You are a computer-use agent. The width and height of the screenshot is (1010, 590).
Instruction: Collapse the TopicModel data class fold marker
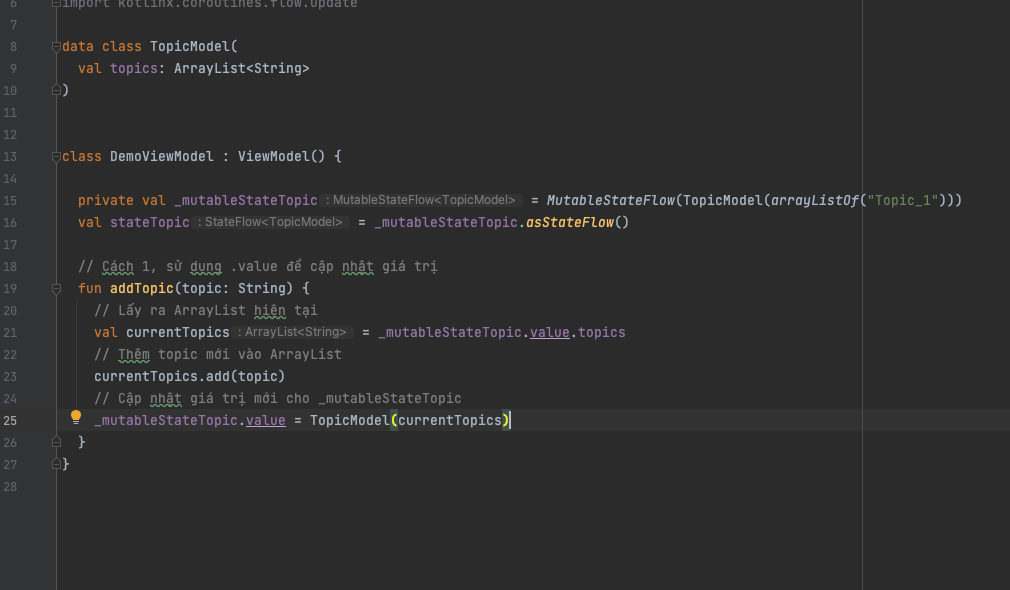click(57, 47)
